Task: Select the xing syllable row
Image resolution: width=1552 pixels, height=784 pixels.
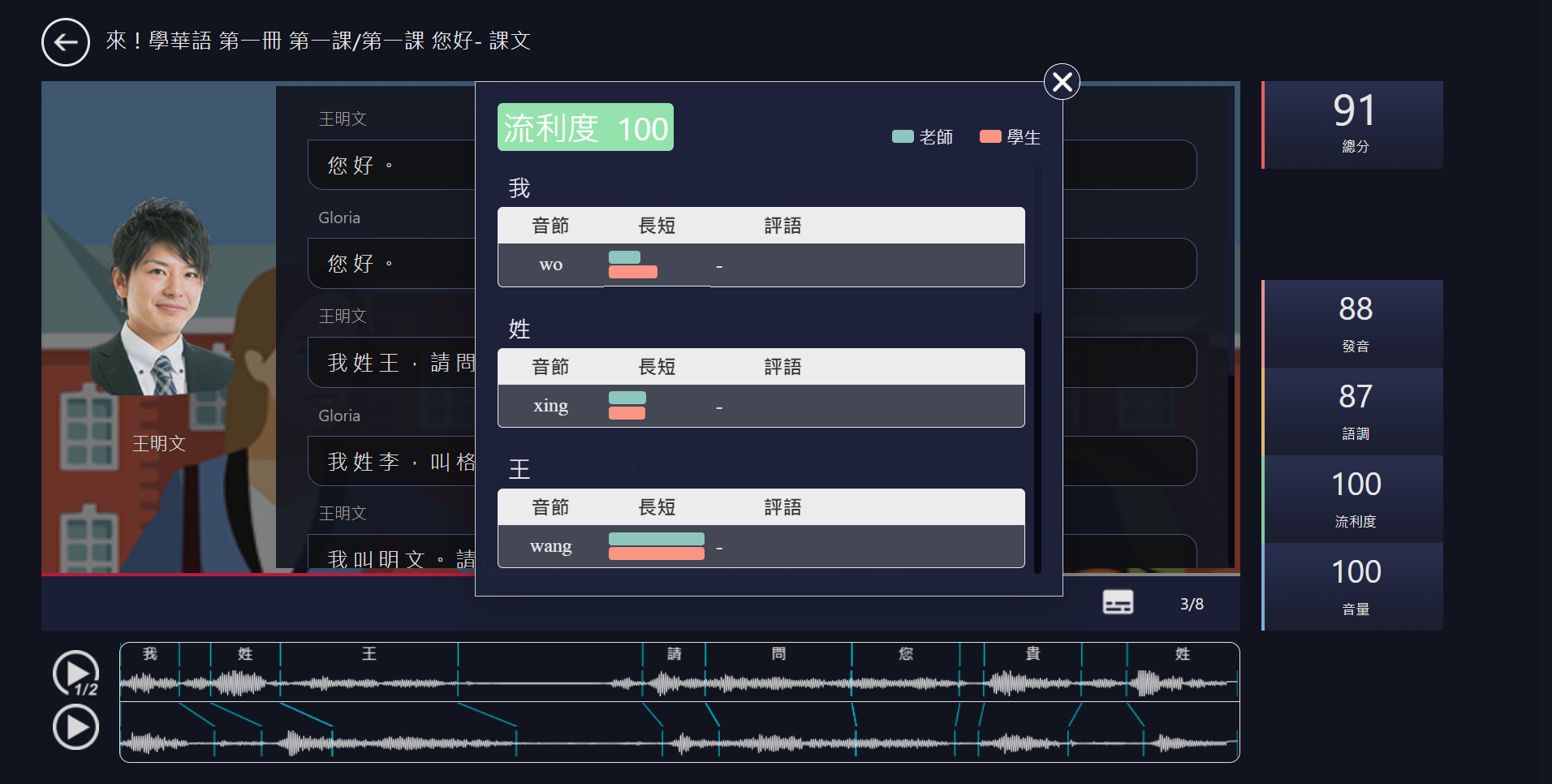Action: (761, 406)
